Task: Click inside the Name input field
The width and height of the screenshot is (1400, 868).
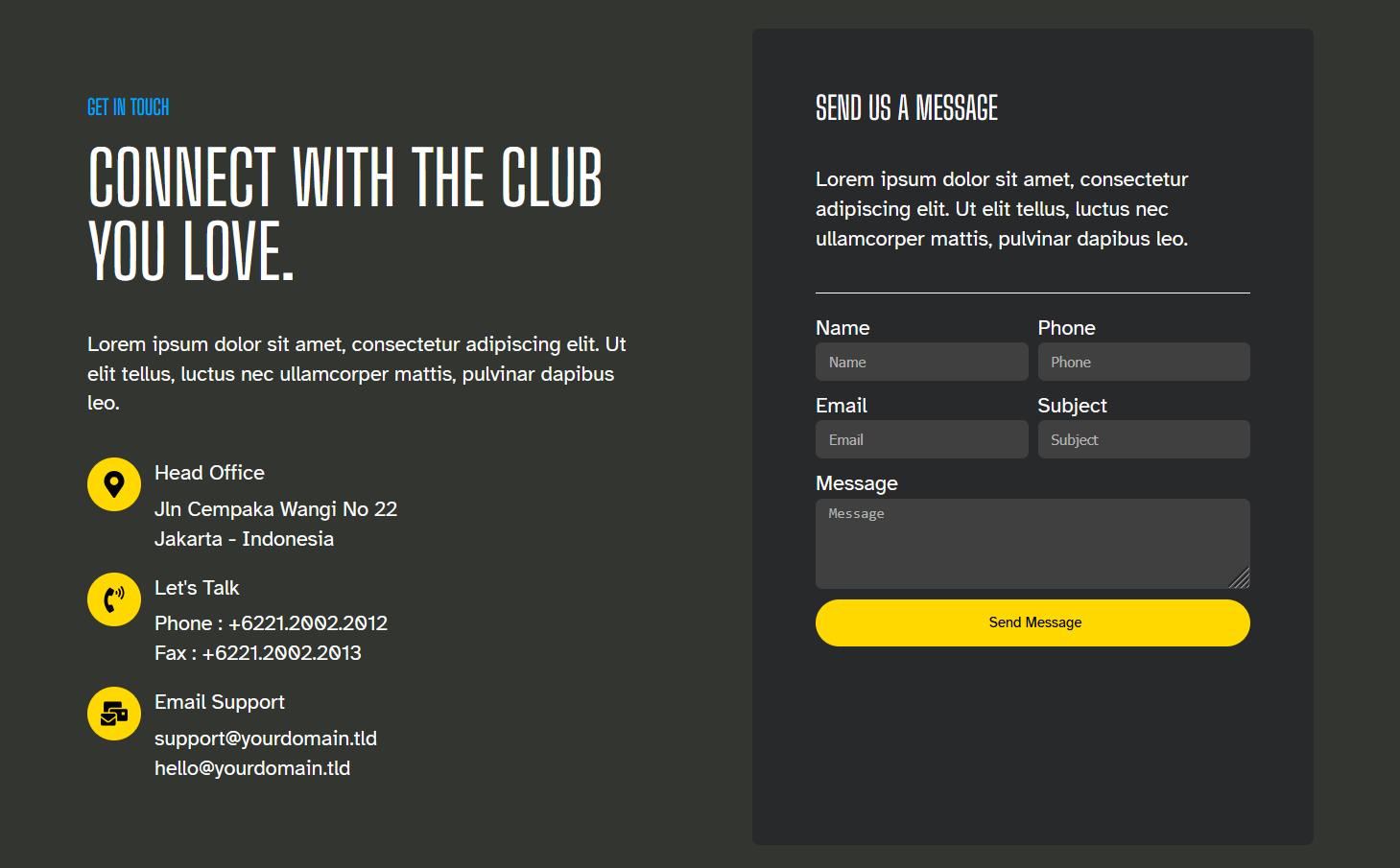Action: coord(921,363)
